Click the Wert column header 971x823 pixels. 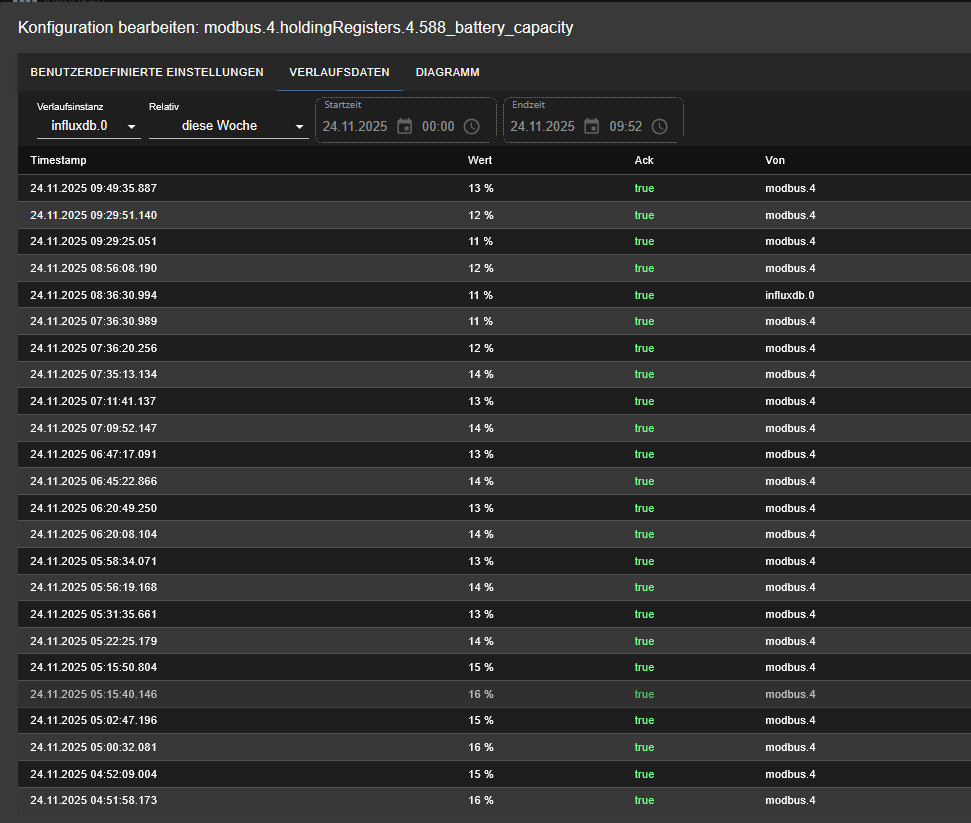click(480, 160)
